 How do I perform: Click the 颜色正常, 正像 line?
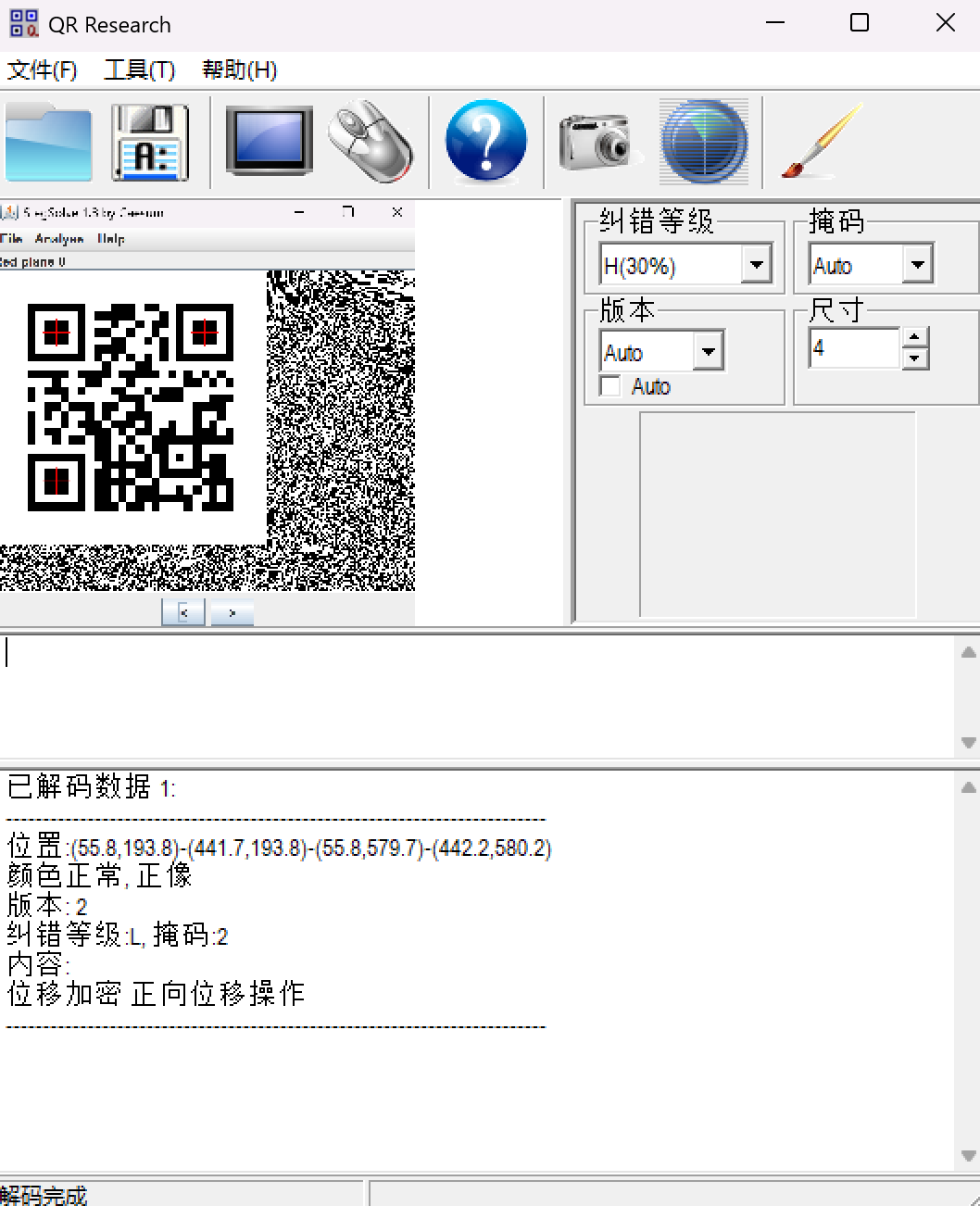tap(99, 875)
